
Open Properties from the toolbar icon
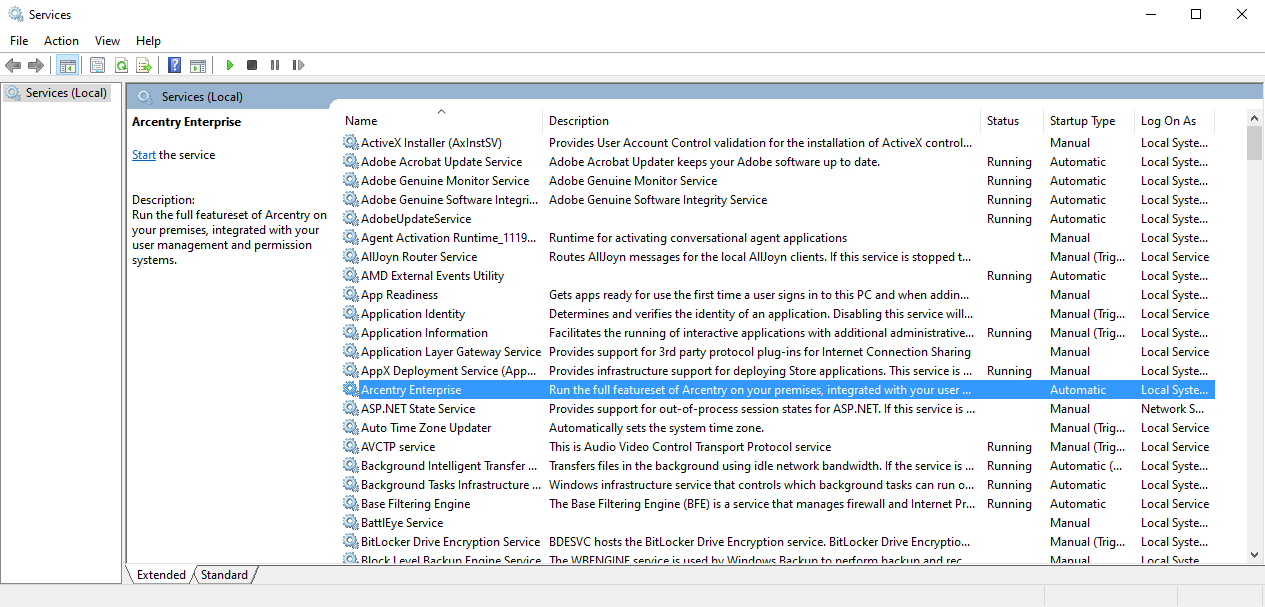coord(98,65)
